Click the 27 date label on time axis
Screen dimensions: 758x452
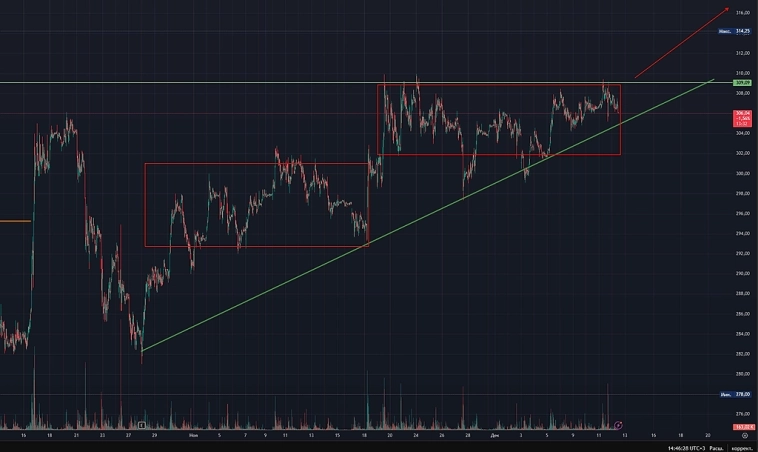(128, 436)
